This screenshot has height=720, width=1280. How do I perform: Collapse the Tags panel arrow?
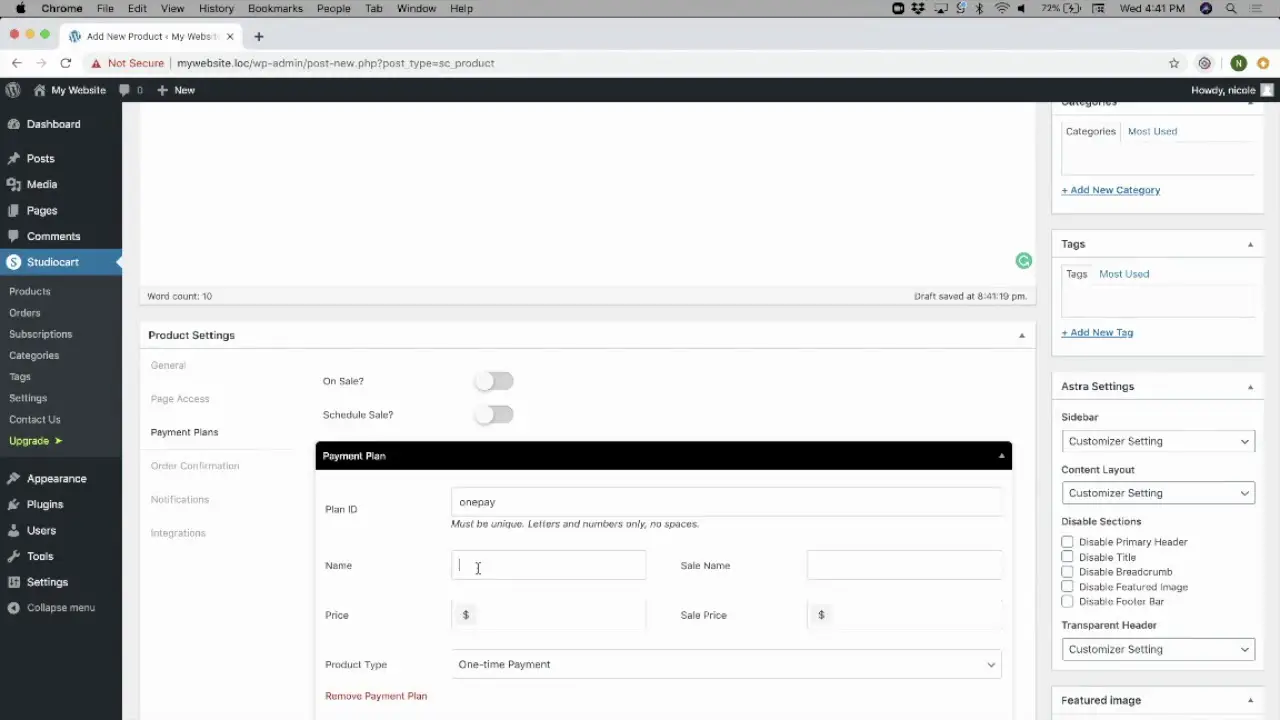1250,244
